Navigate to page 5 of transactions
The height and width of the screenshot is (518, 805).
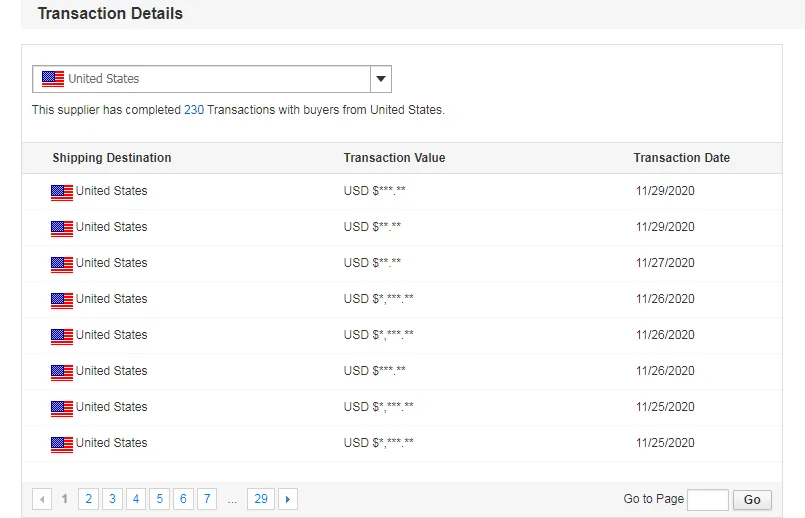(159, 499)
